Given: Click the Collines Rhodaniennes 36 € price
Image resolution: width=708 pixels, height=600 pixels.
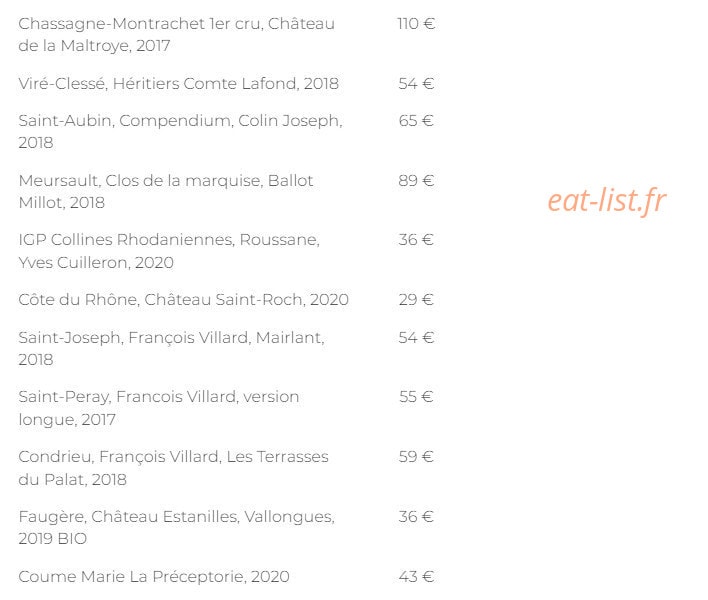Looking at the screenshot, I should click(416, 240).
